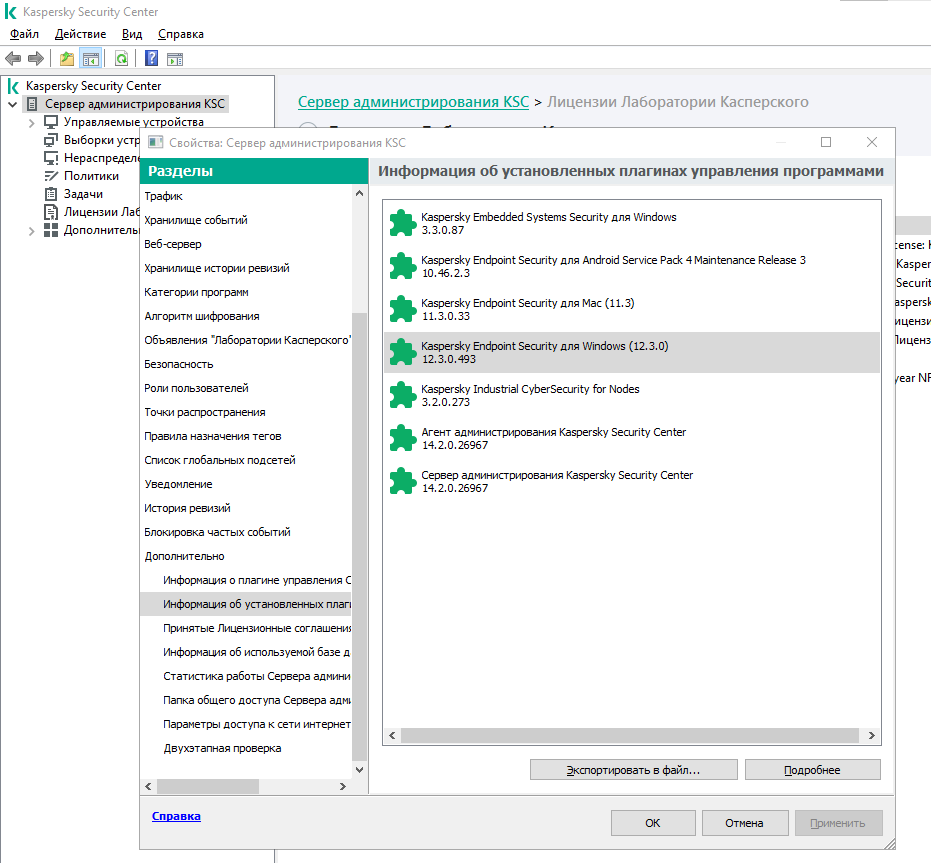931x863 pixels.
Task: Click the Endpoint Security для Mac plugin icon
Action: (x=403, y=309)
